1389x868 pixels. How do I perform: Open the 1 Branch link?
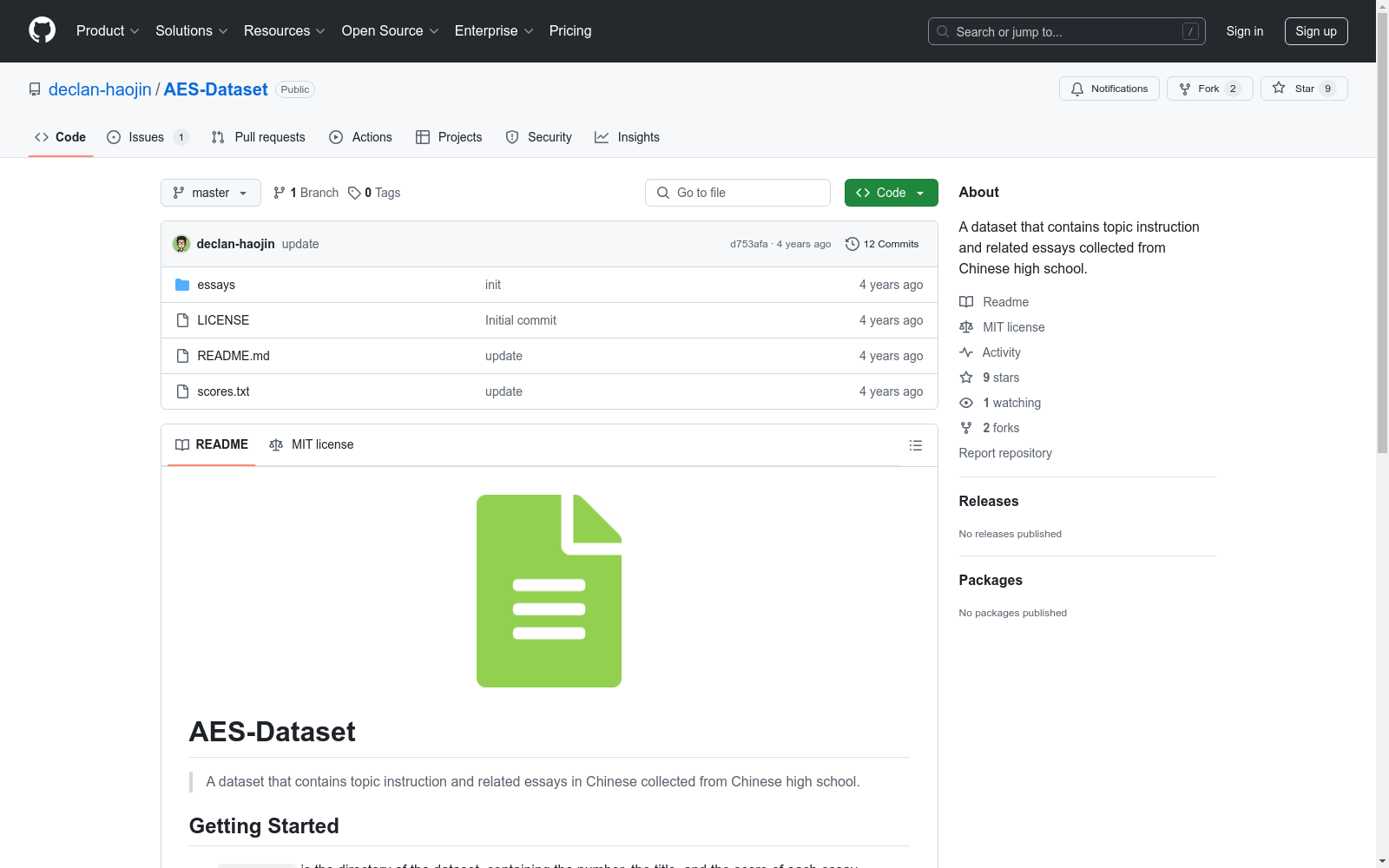tap(306, 193)
